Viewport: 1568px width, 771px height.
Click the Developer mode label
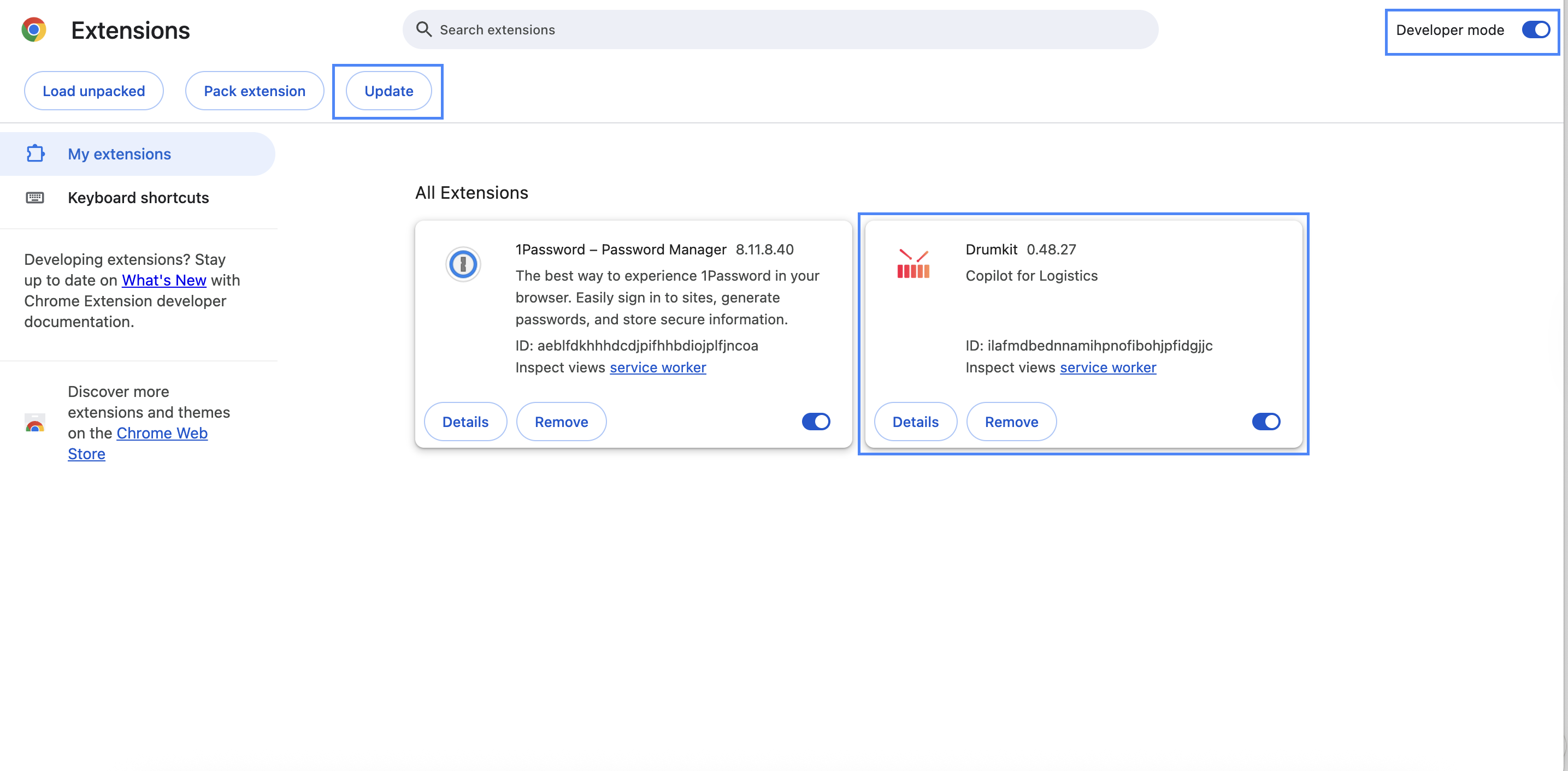point(1450,30)
